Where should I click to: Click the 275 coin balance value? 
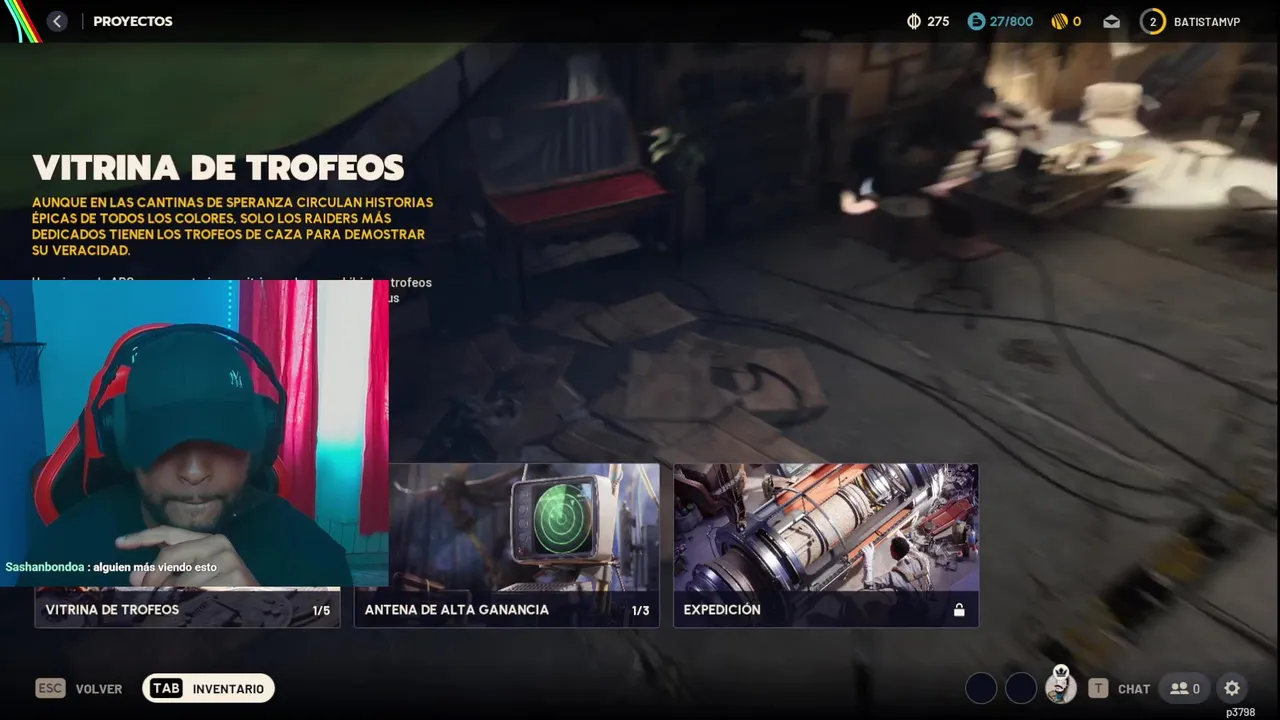(x=938, y=21)
